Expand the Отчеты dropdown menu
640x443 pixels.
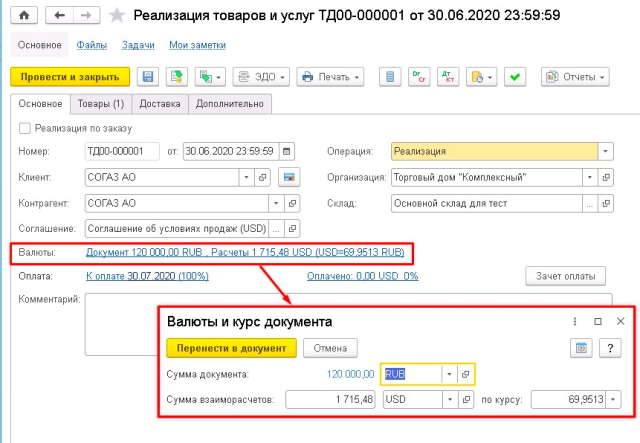575,77
